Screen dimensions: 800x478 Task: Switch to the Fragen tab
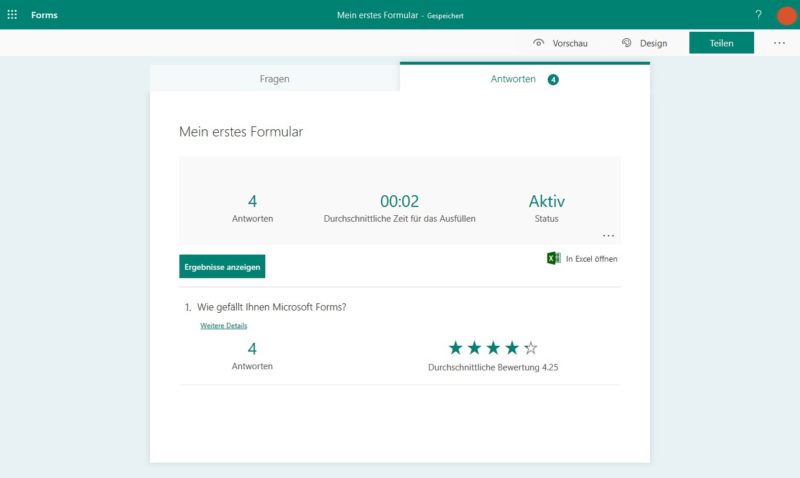point(274,79)
